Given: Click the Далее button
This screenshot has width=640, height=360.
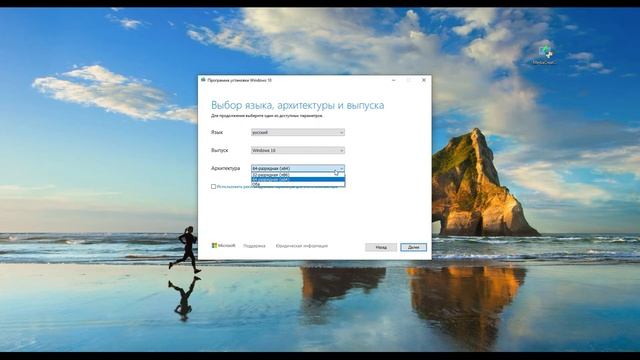Looking at the screenshot, I should click(413, 247).
